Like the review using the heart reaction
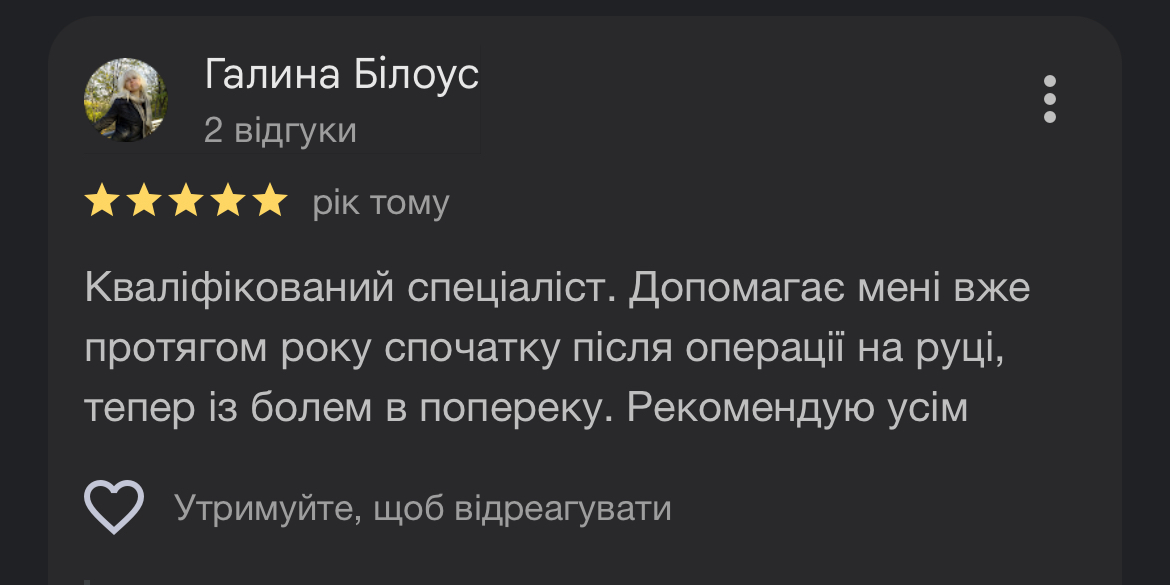 tap(113, 507)
